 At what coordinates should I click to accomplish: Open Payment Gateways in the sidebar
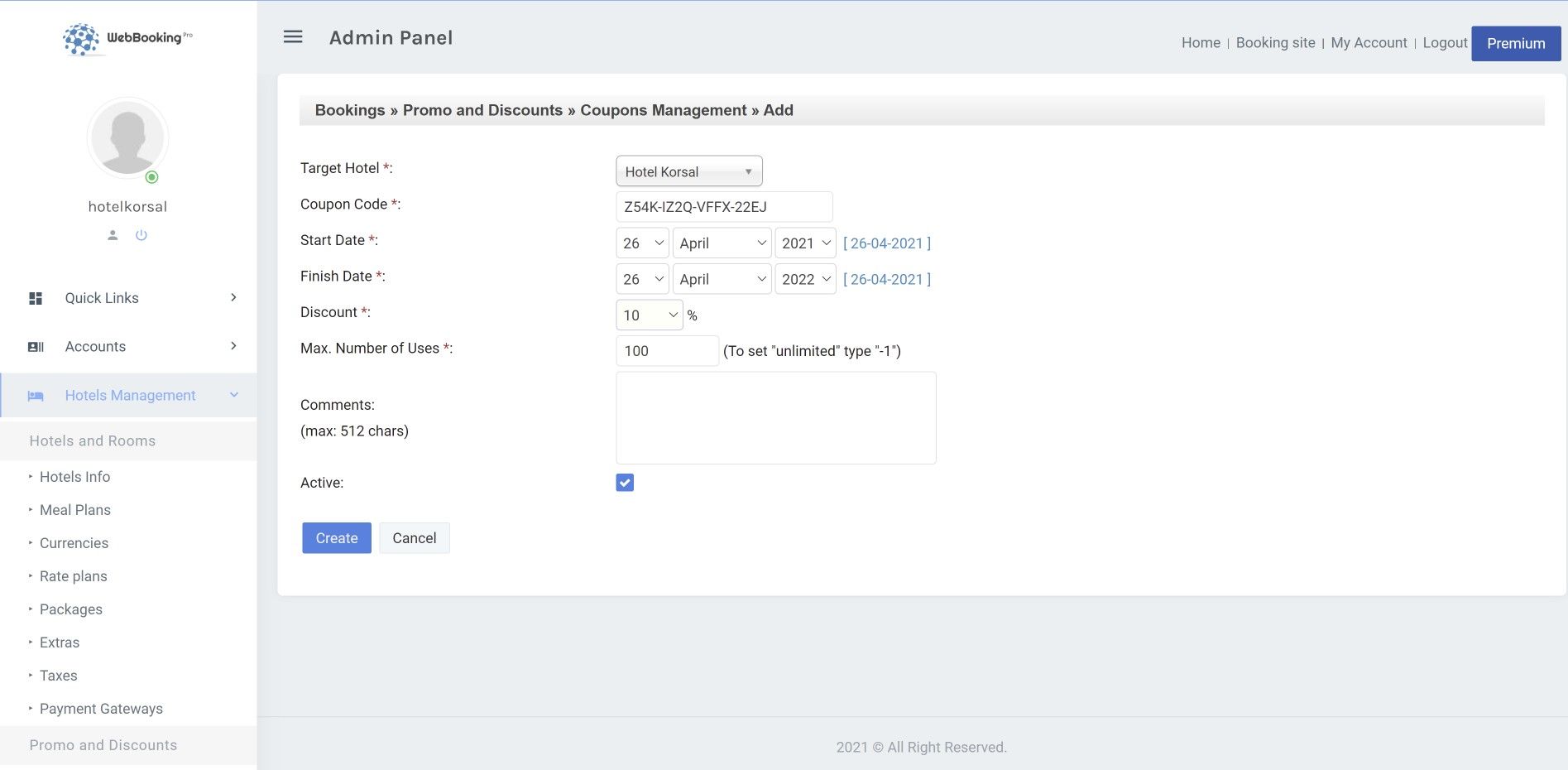point(101,709)
